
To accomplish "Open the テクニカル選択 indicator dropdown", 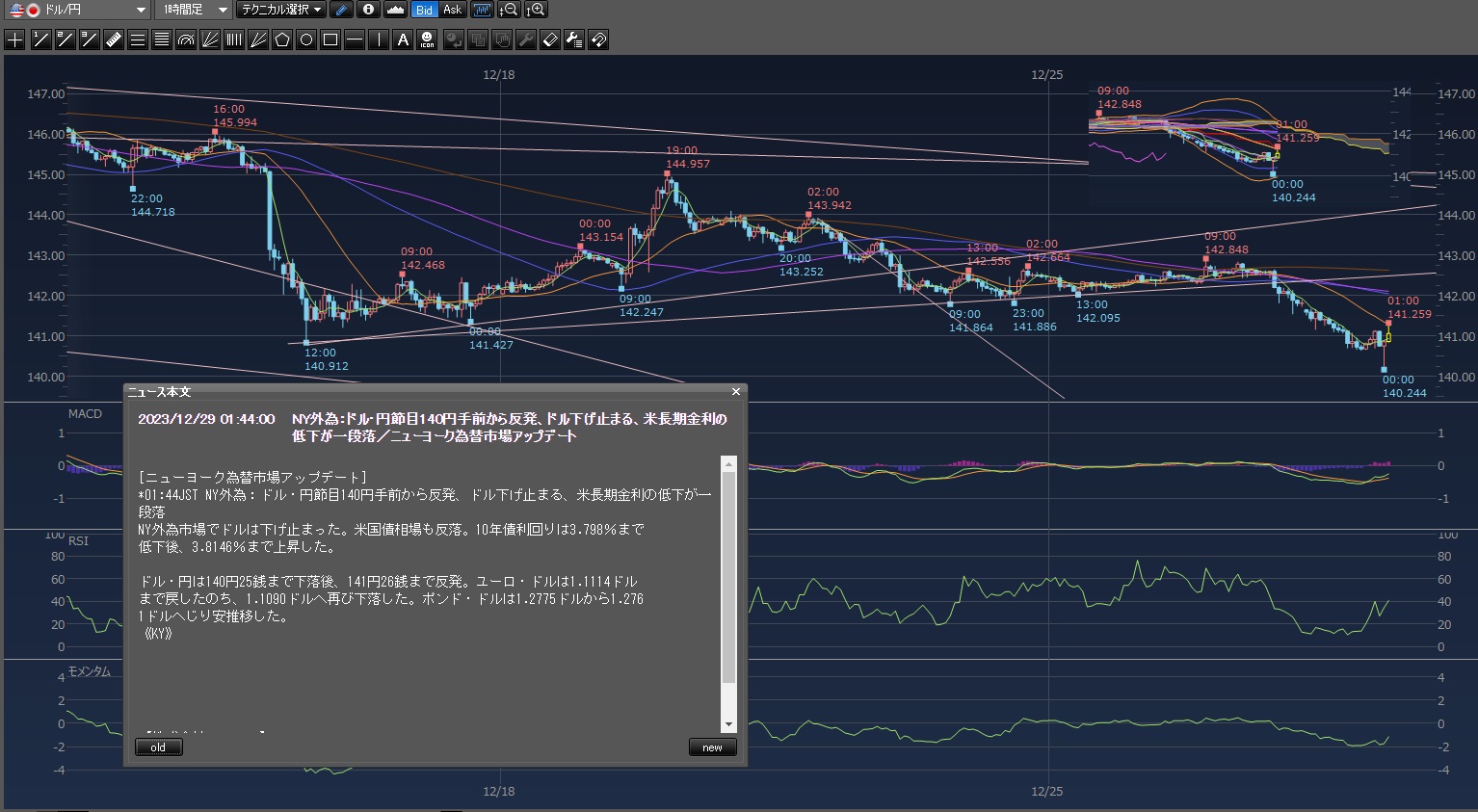I will point(280,10).
